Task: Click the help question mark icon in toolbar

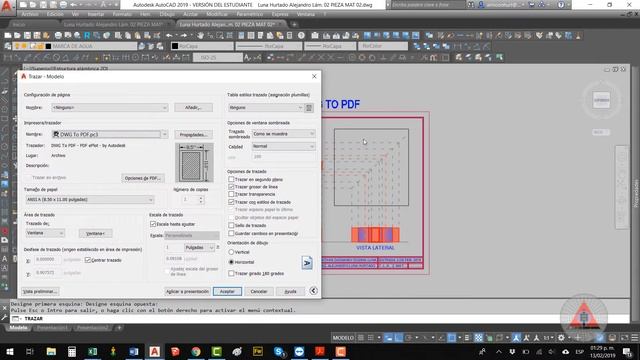Action: [x=301, y=36]
